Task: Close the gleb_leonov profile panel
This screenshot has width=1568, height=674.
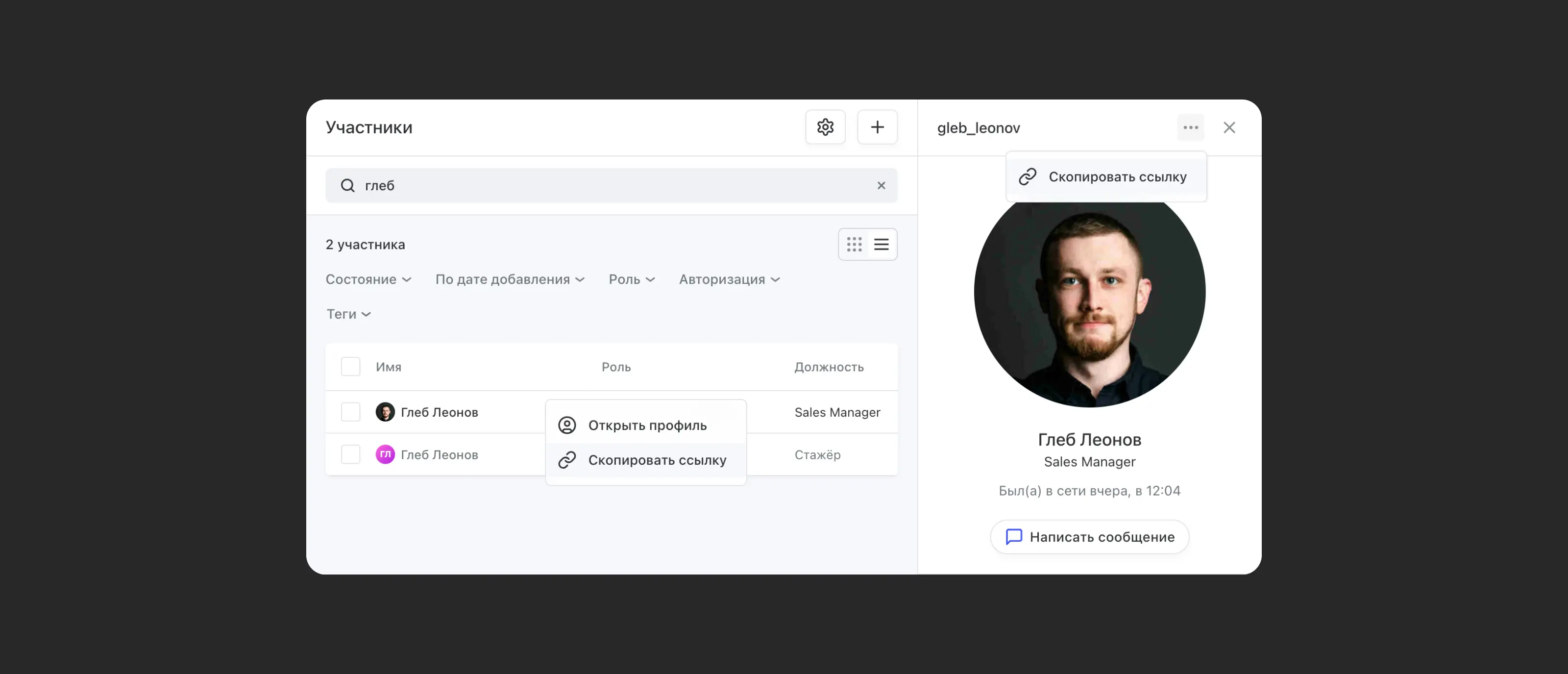Action: coord(1228,128)
